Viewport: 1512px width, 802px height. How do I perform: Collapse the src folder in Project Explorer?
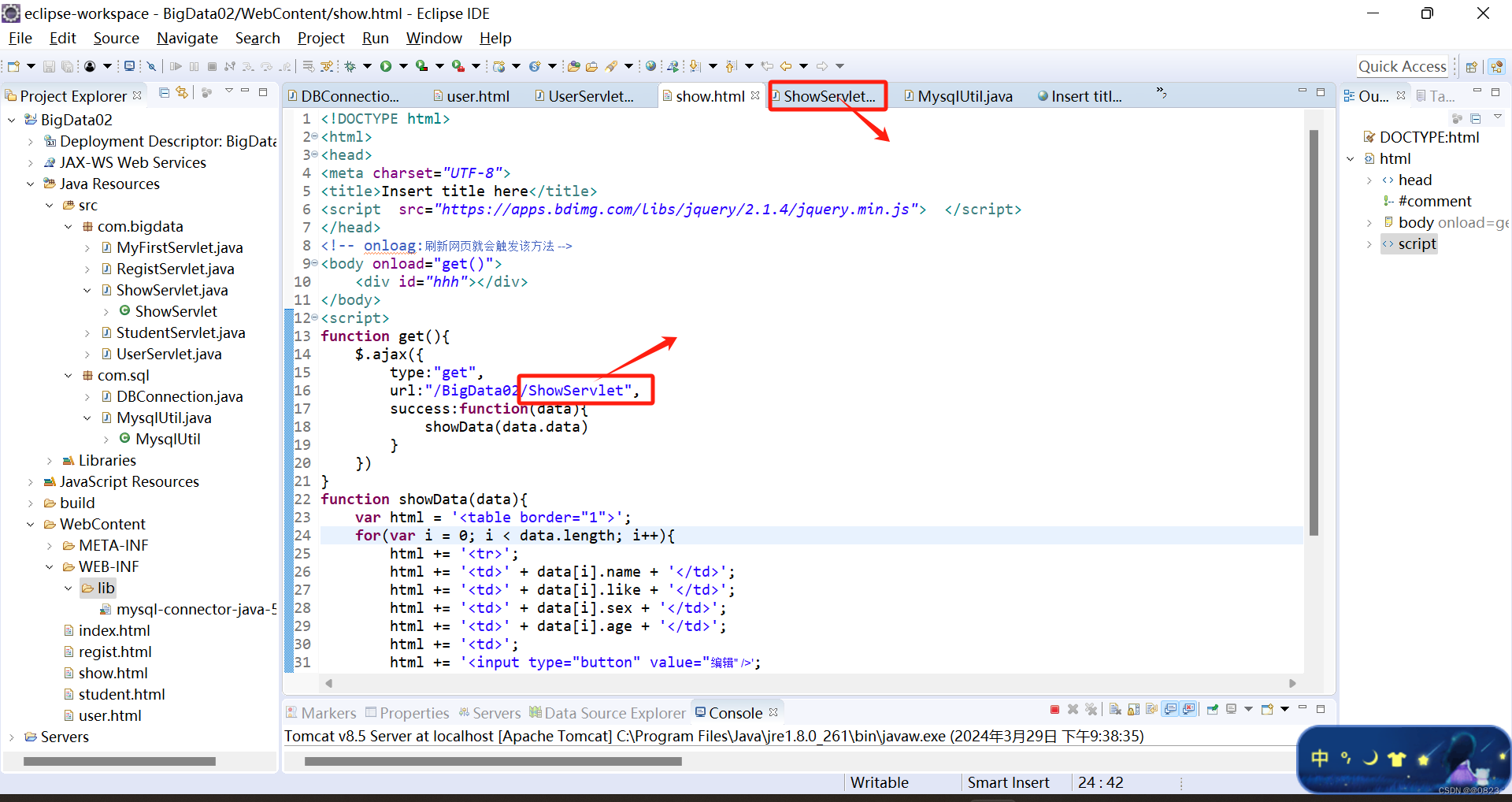click(x=50, y=205)
